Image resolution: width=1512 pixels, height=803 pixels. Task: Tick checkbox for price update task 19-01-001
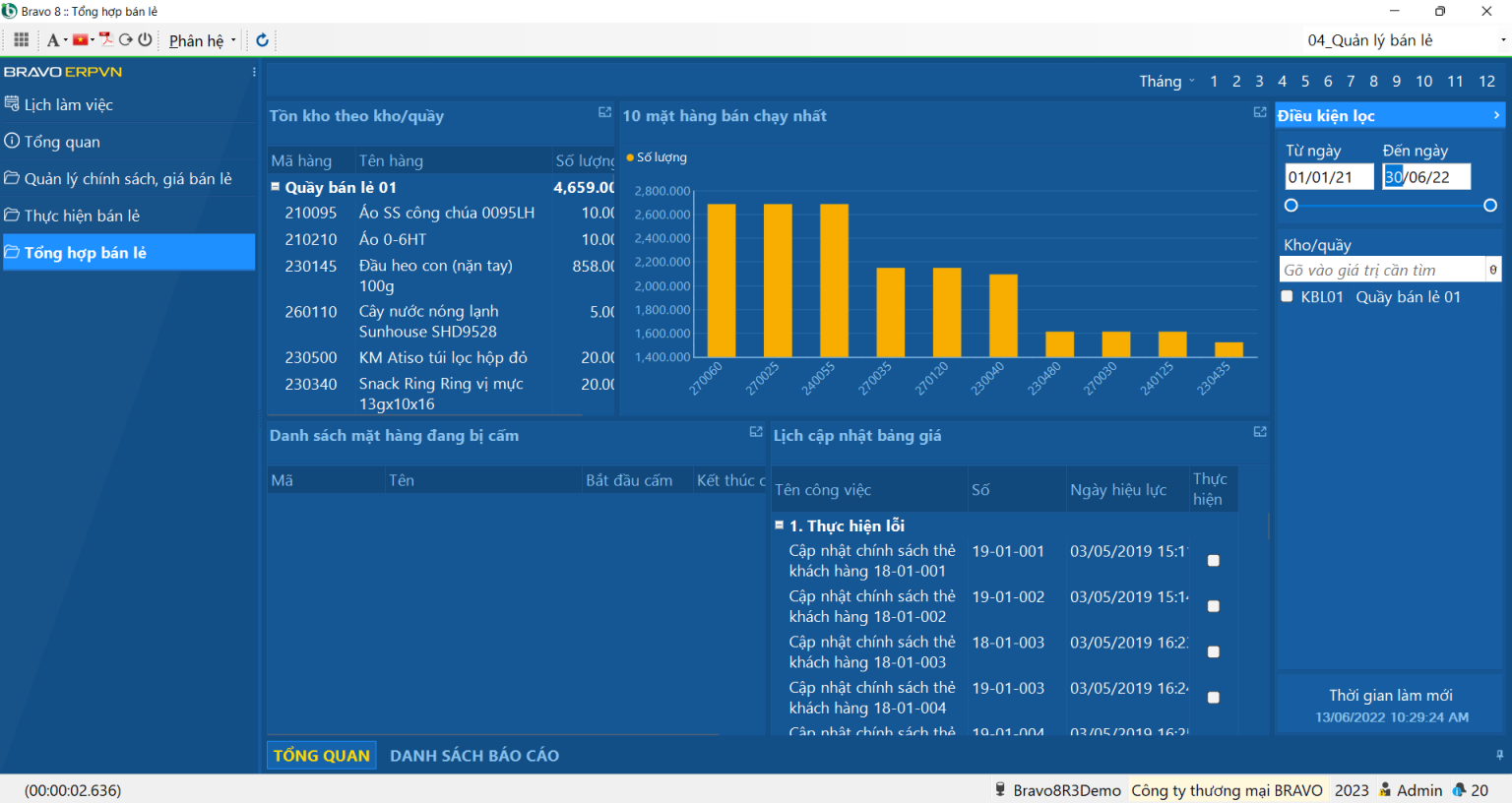click(x=1213, y=561)
